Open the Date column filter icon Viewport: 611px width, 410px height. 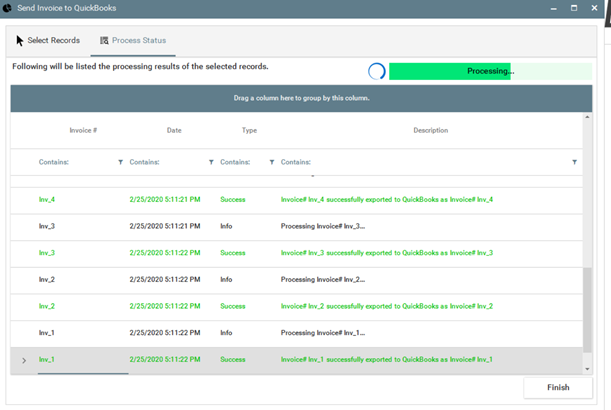point(211,162)
